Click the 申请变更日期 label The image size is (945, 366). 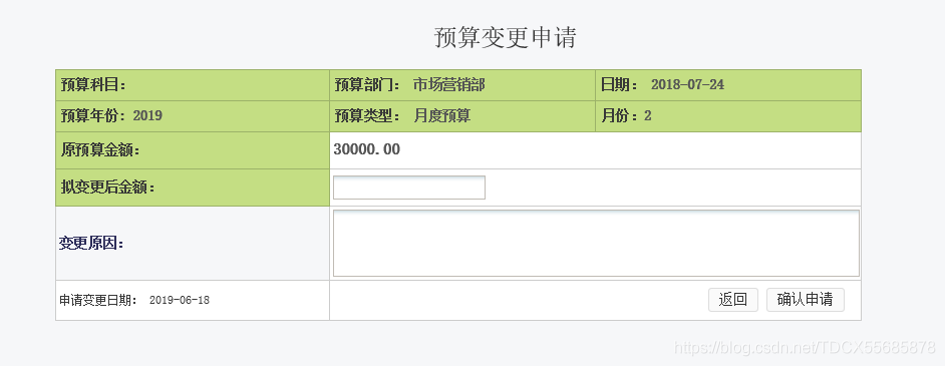coord(99,300)
